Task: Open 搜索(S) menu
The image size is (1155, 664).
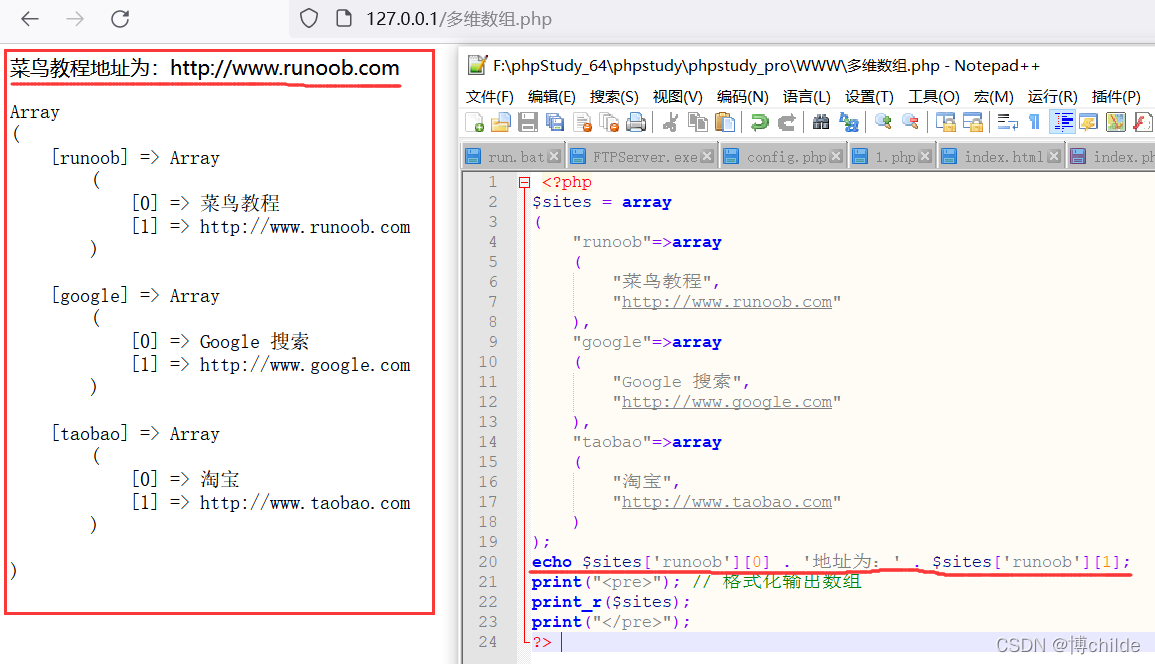Action: point(614,97)
